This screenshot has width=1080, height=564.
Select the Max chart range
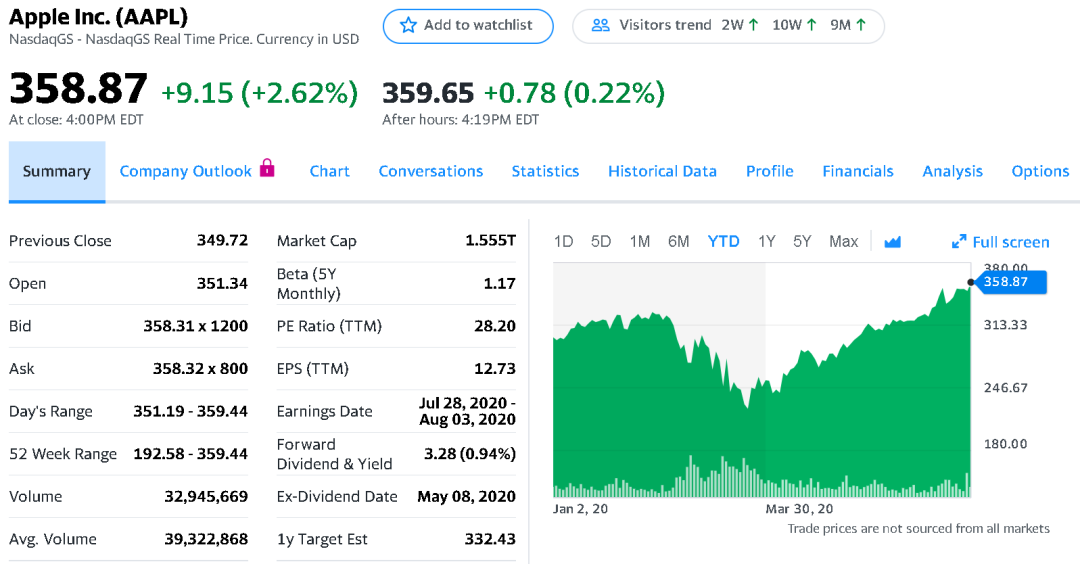[844, 242]
